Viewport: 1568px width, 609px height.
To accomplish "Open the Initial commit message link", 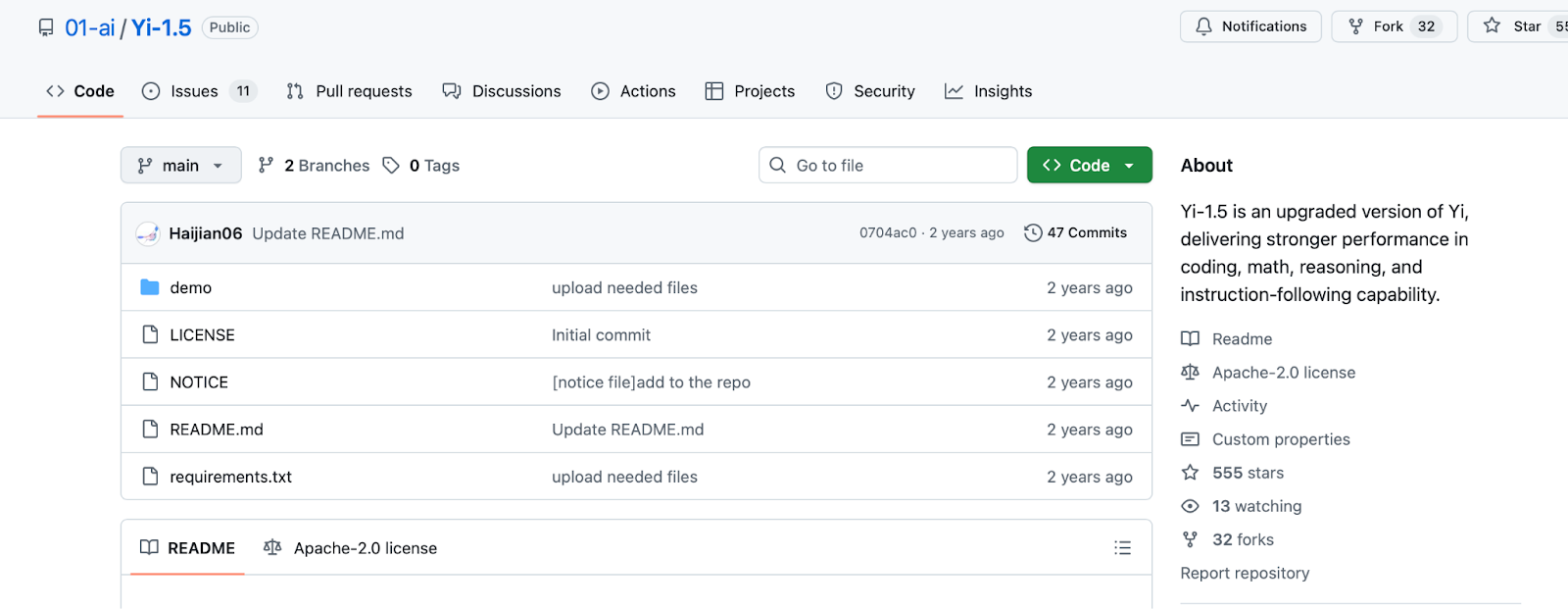I will click(601, 334).
